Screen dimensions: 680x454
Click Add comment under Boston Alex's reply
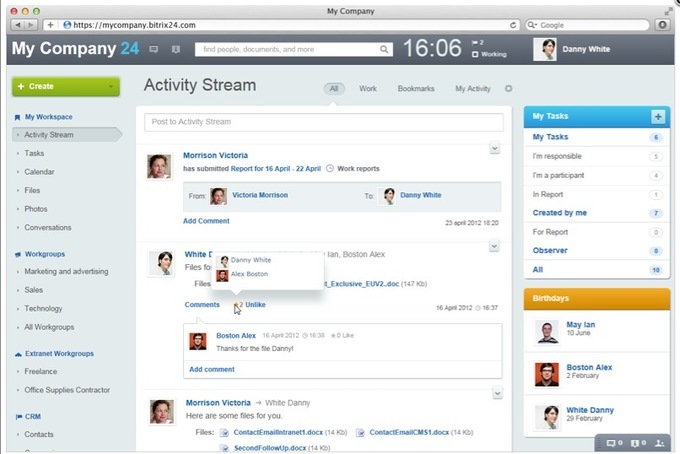pos(212,369)
